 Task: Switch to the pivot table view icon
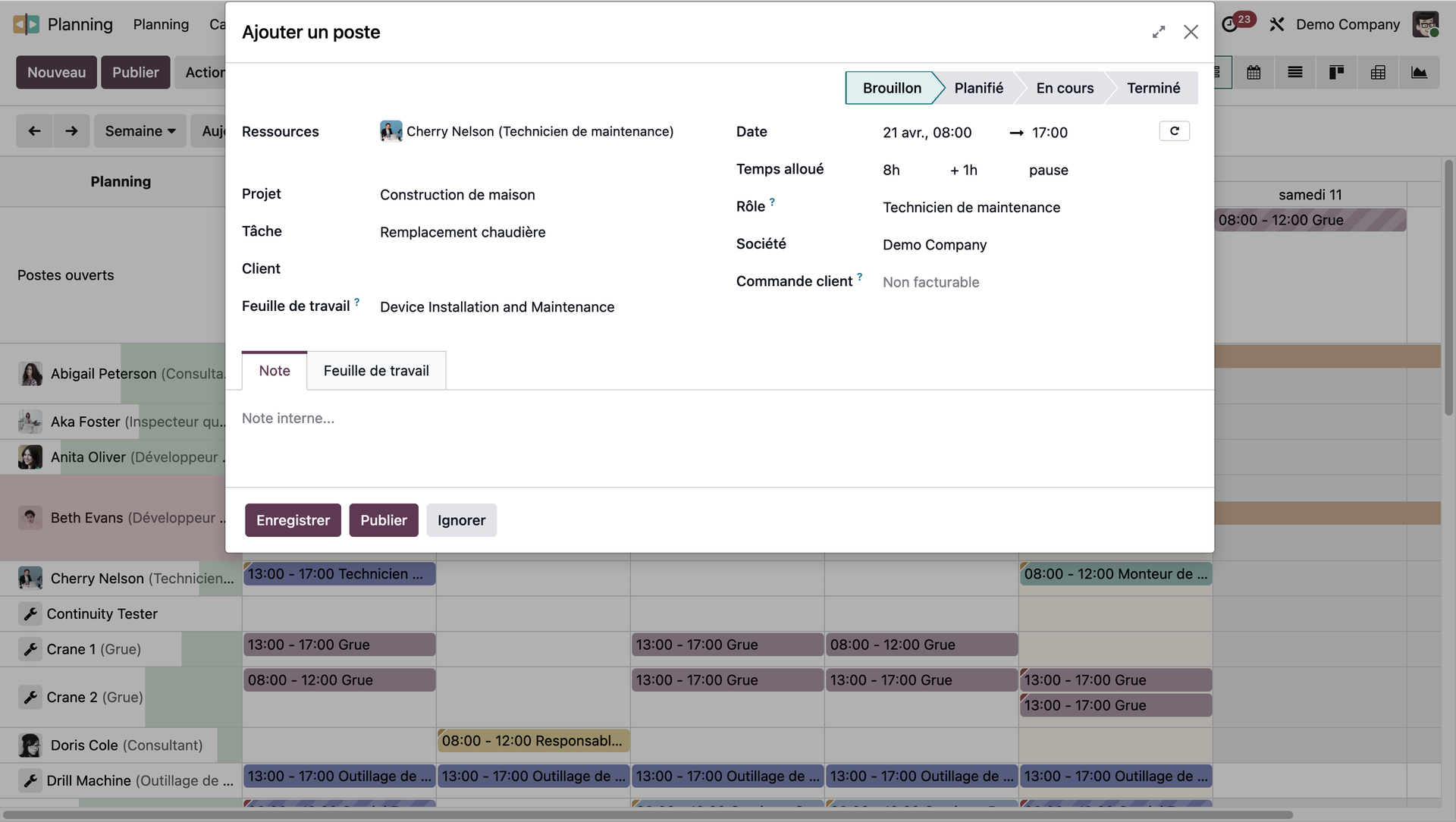click(1378, 73)
